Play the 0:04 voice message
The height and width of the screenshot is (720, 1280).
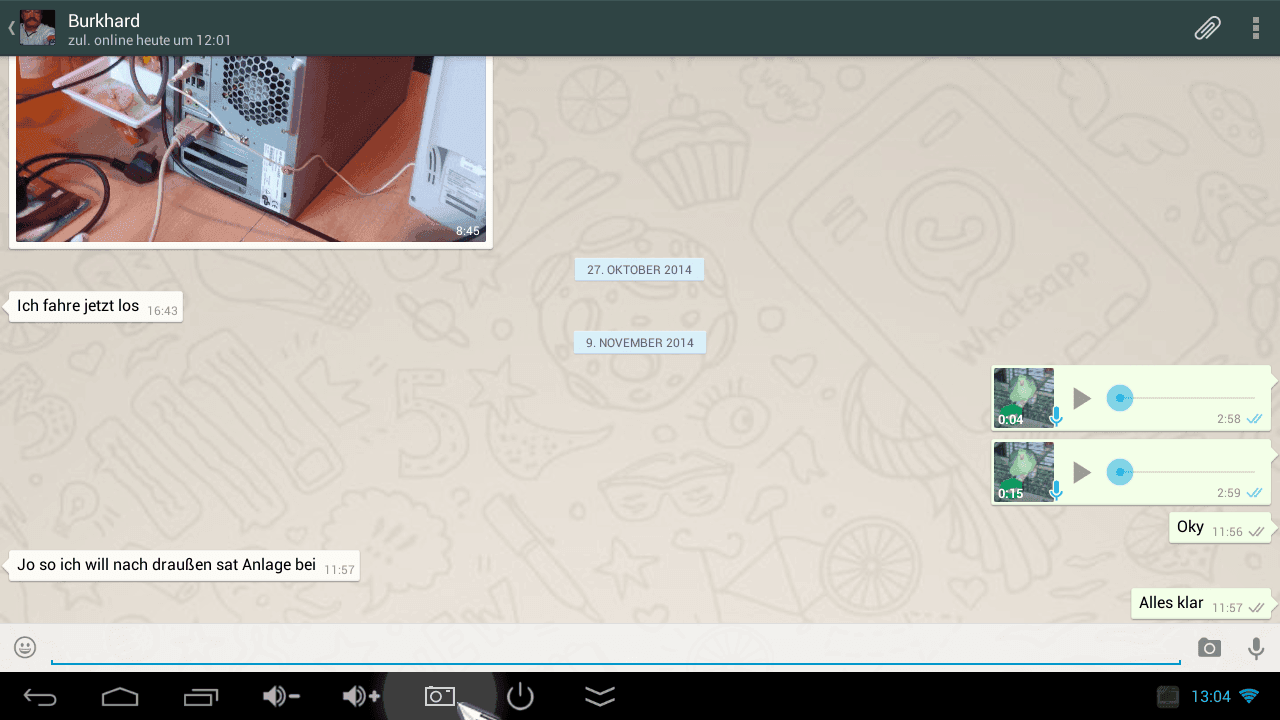(1081, 398)
